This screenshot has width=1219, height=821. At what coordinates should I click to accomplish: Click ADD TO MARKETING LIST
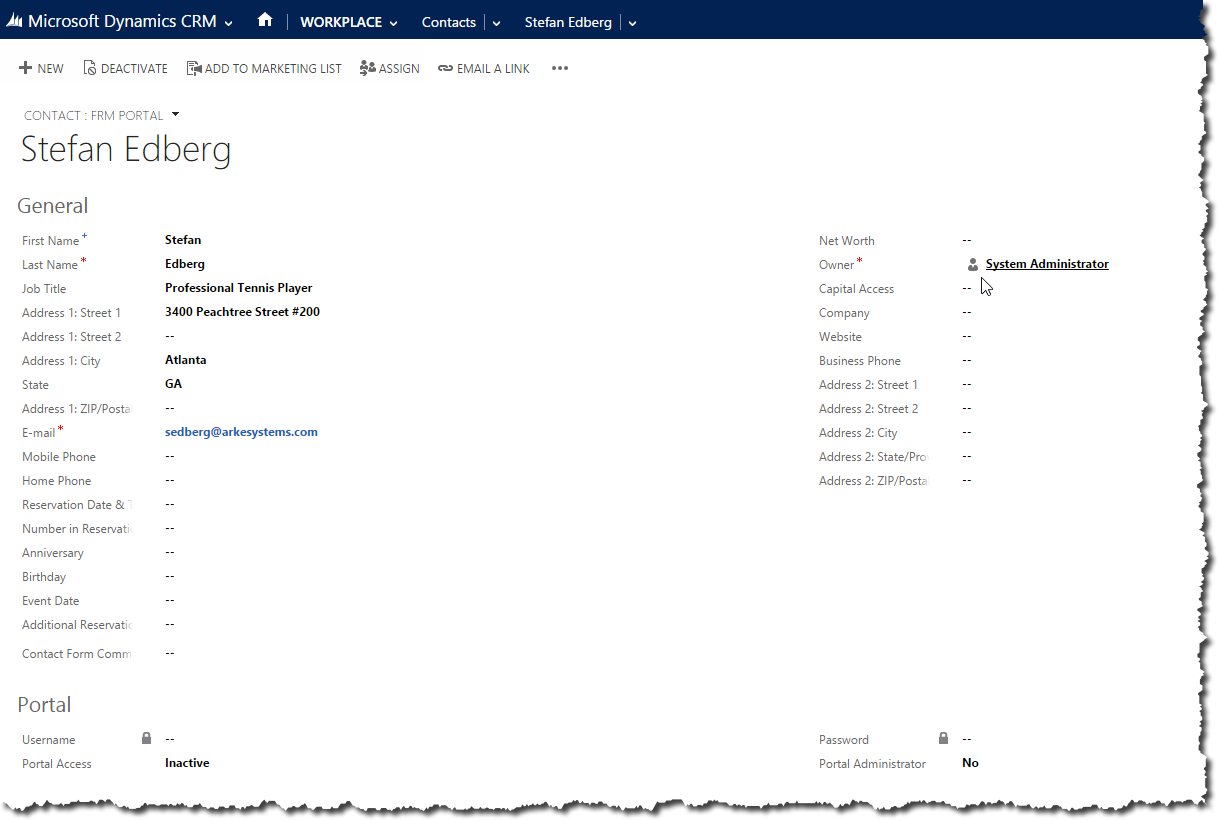click(x=273, y=69)
